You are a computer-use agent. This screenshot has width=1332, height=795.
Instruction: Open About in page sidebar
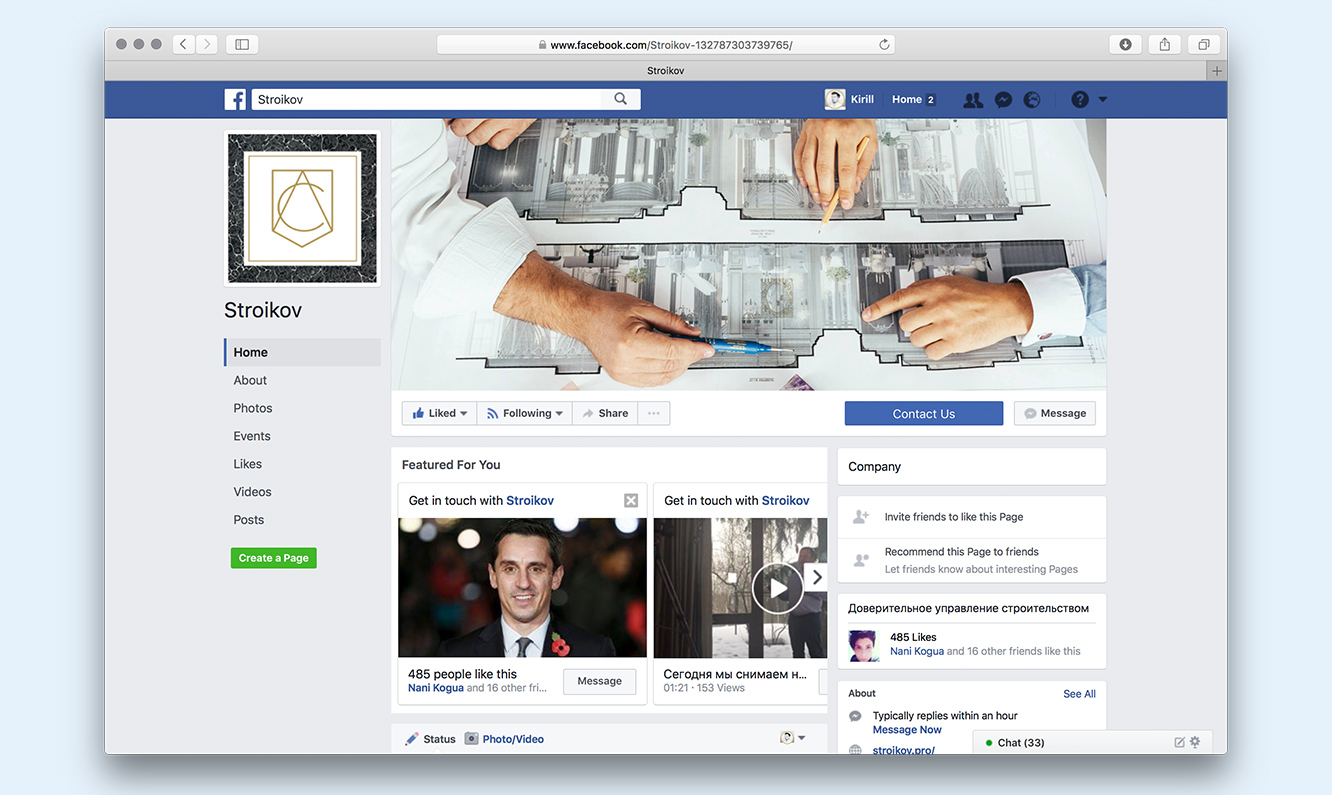pos(250,380)
